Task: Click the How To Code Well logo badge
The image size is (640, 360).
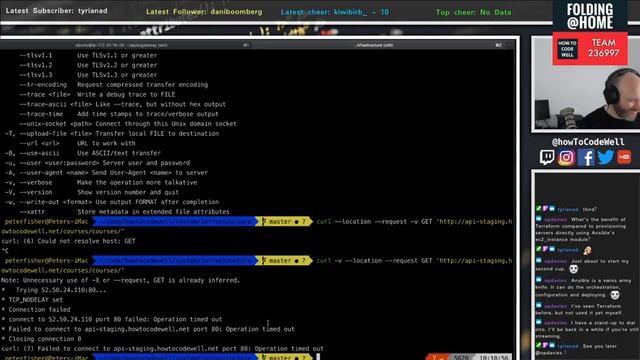Action: (567, 49)
